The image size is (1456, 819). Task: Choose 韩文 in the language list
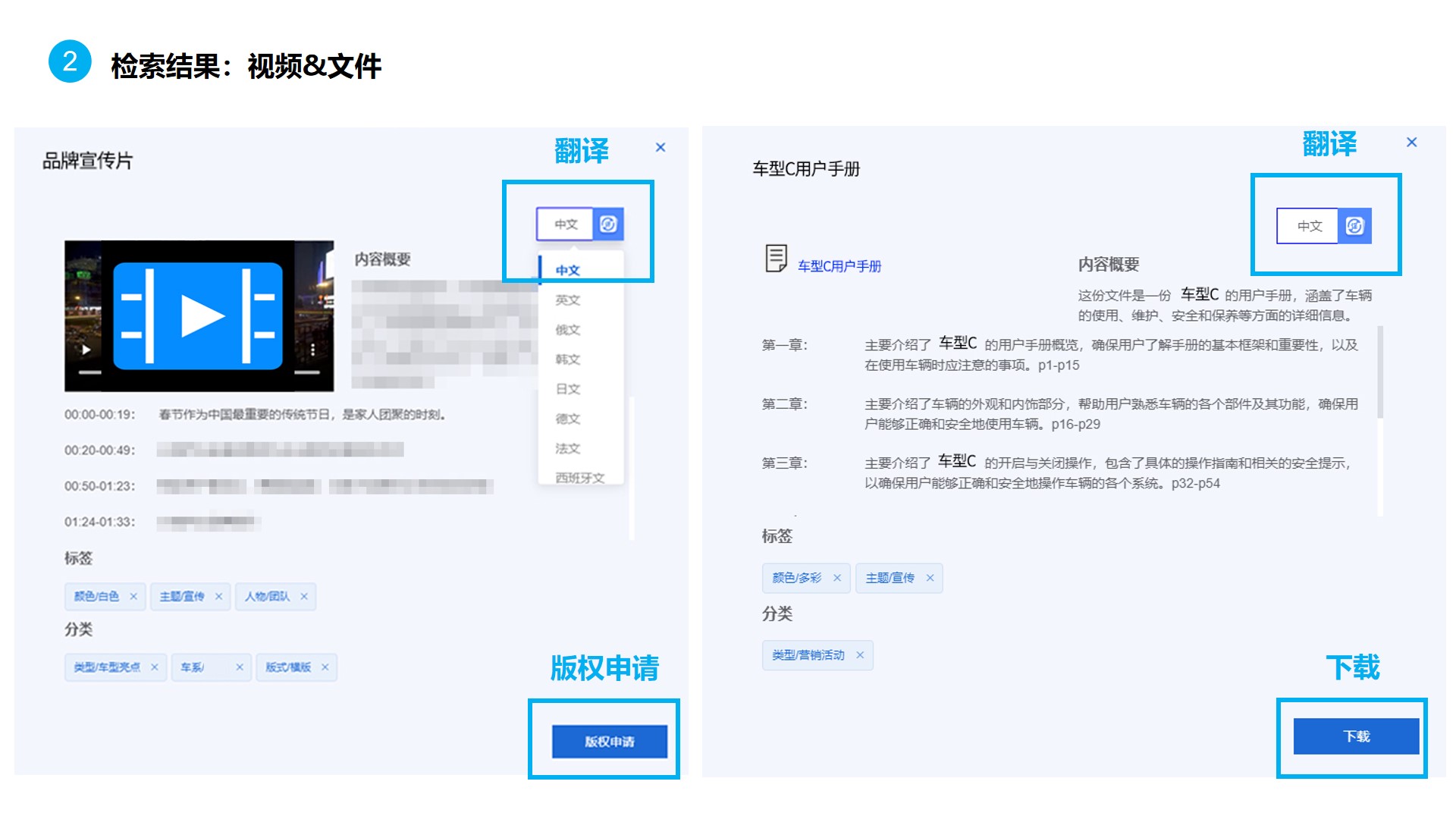[567, 359]
